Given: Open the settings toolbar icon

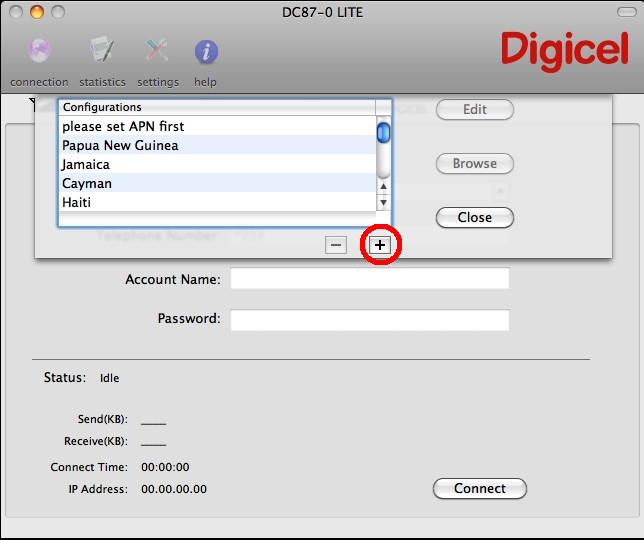Looking at the screenshot, I should pos(157,52).
